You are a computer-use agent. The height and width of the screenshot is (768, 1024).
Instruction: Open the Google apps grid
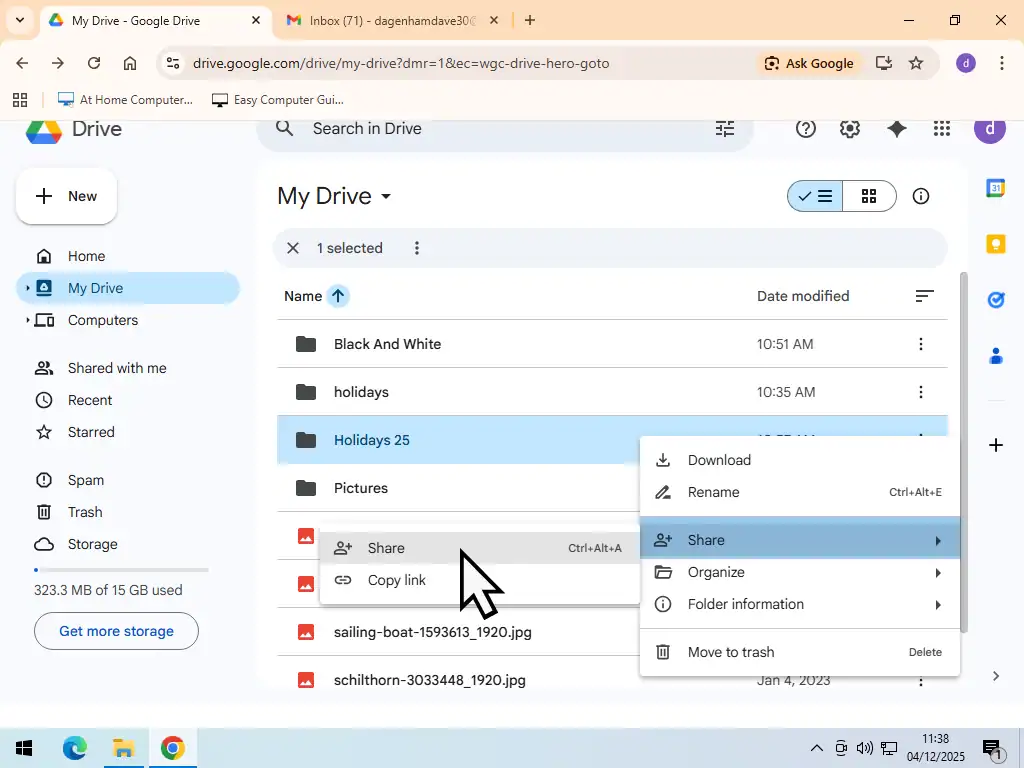coord(941,128)
